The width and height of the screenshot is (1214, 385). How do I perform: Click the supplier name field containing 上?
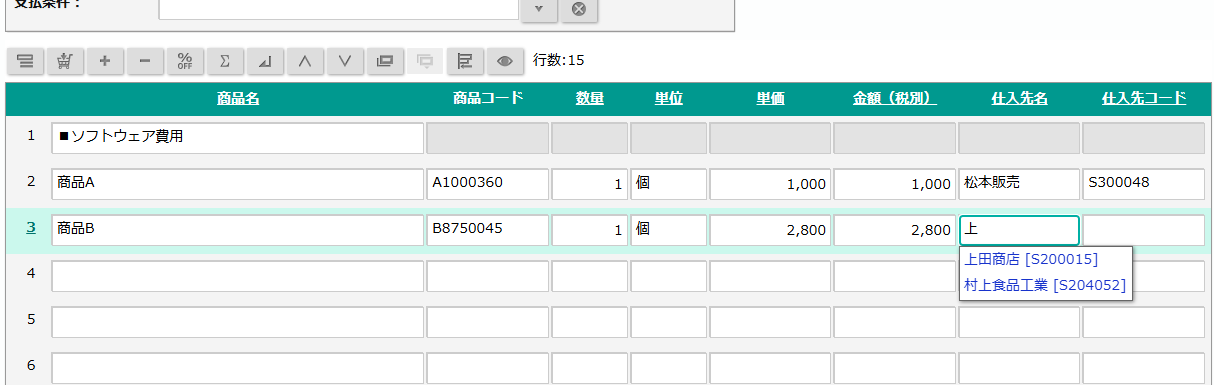pos(1019,230)
